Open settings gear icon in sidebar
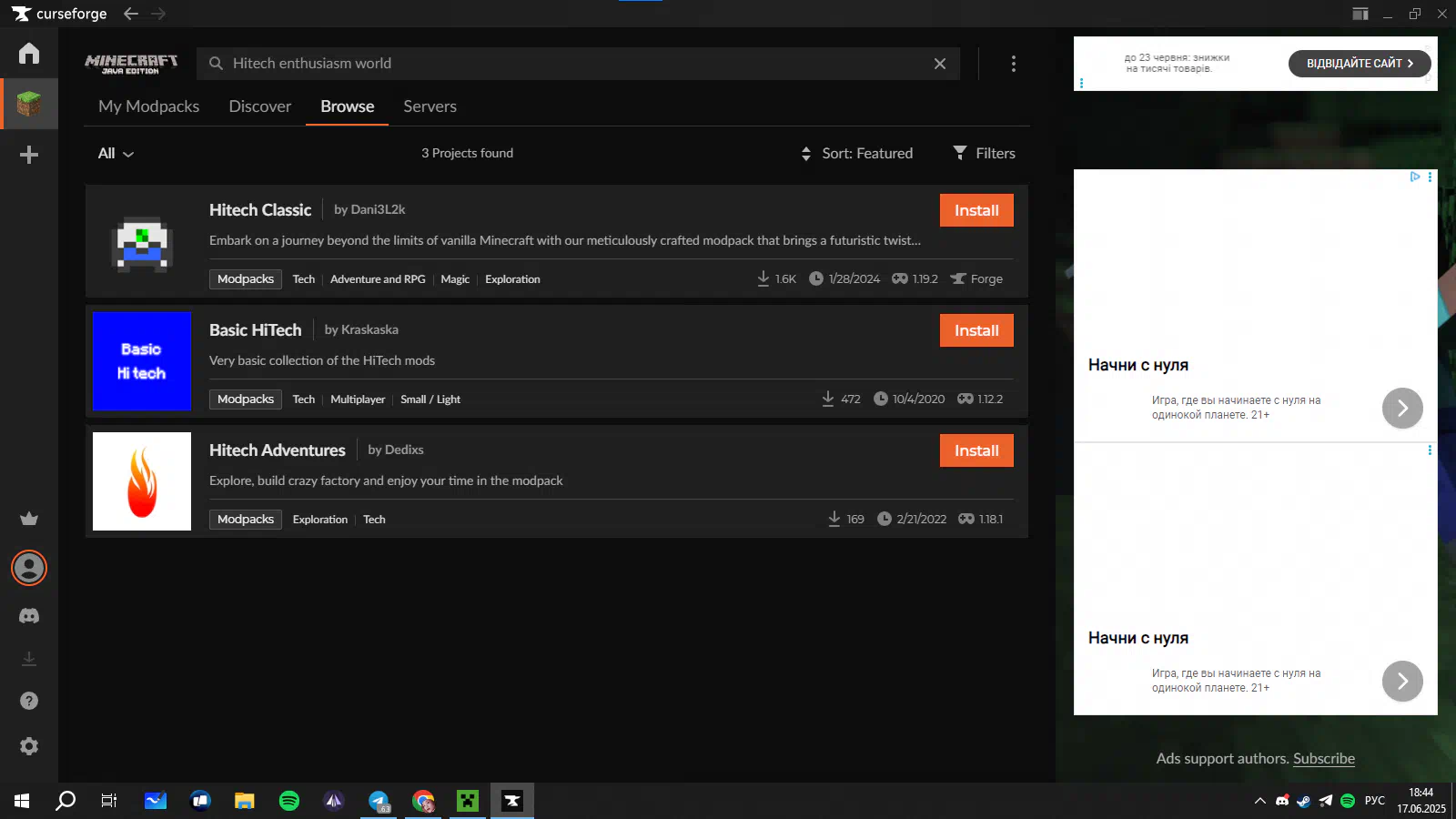The height and width of the screenshot is (819, 1456). (x=29, y=746)
